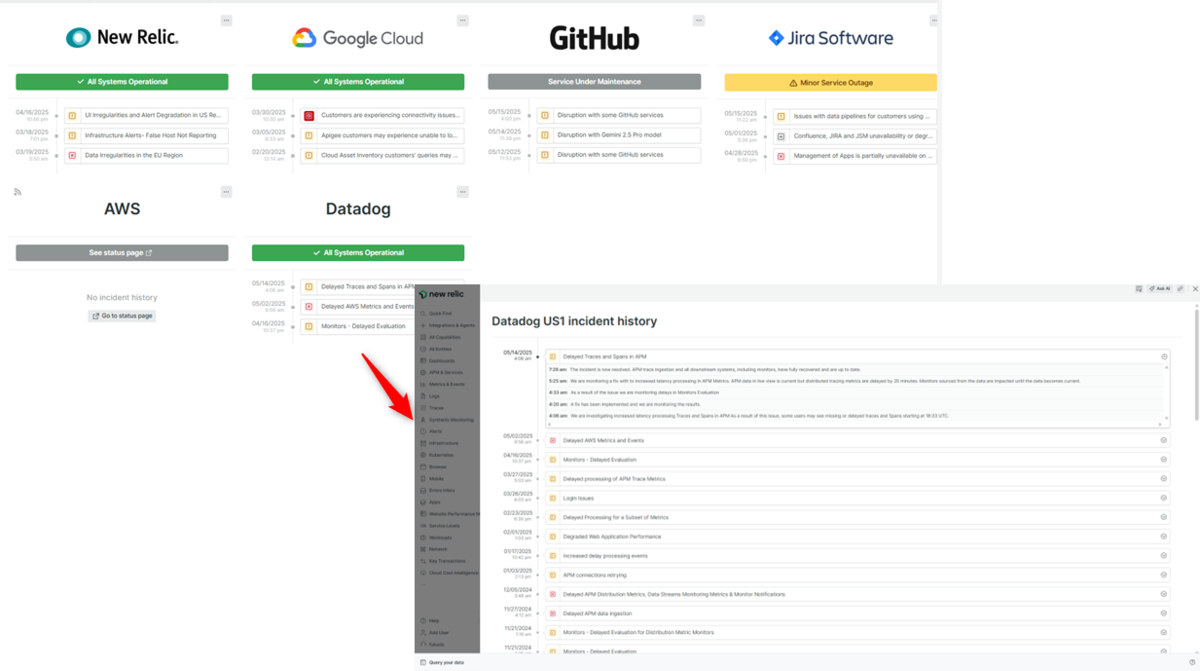Click the New Relic logo in sidebar
1200x671 pixels.
tap(442, 294)
